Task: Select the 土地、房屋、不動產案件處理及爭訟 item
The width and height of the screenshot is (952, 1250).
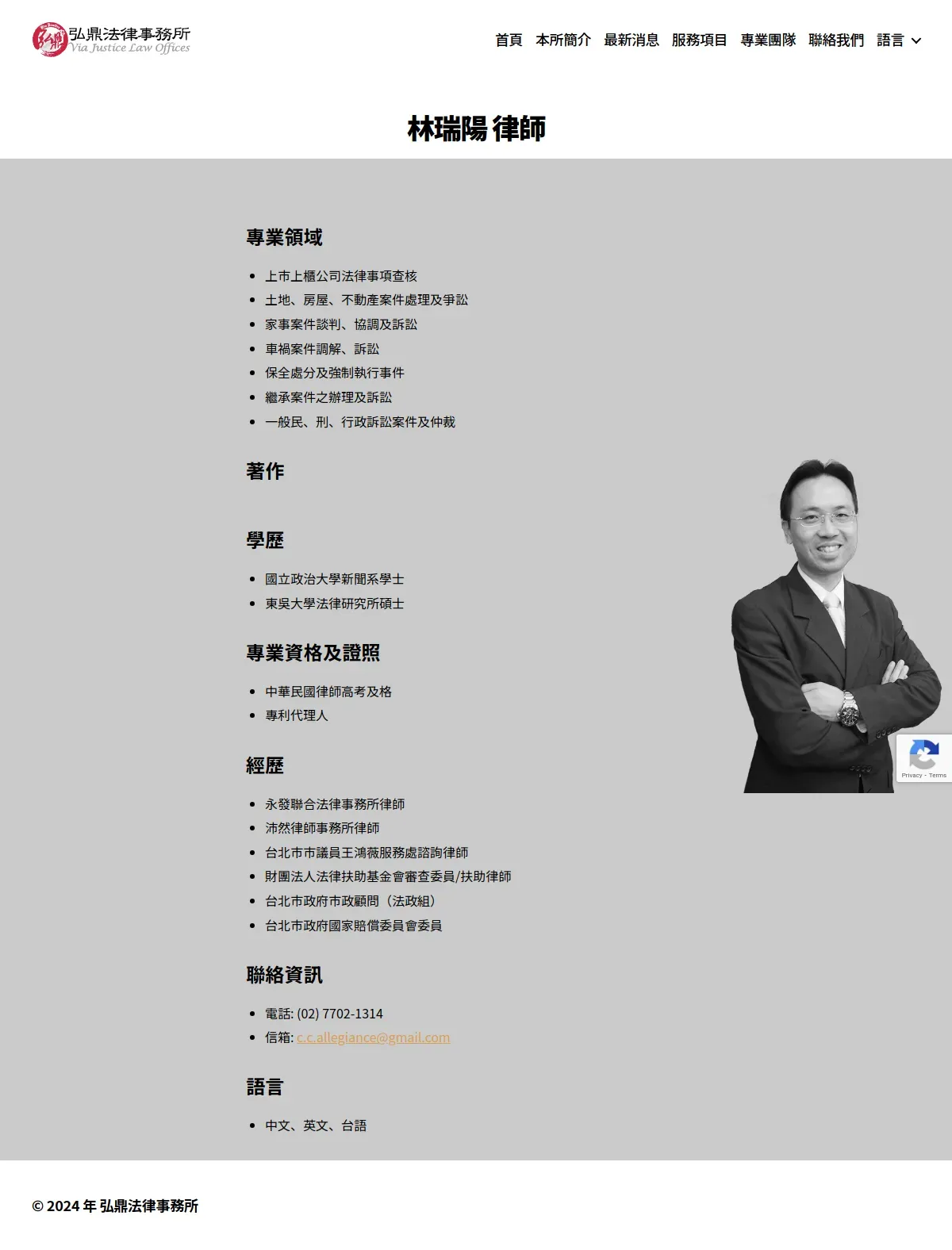Action: coord(367,300)
